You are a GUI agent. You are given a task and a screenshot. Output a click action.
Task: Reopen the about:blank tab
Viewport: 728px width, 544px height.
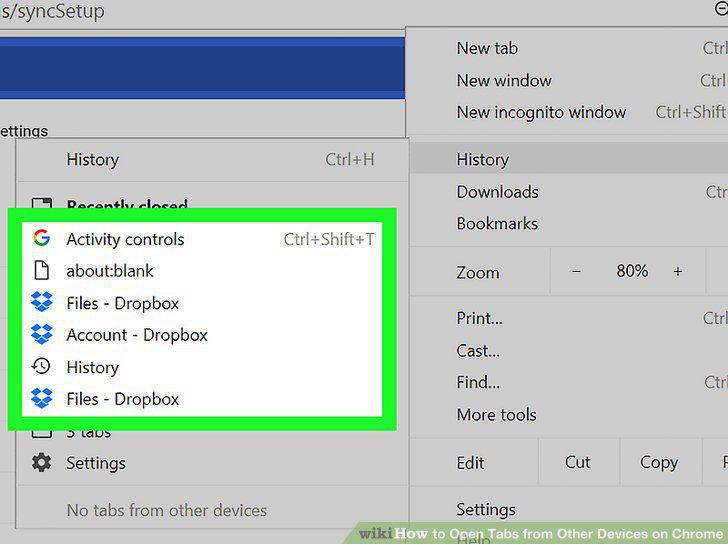pyautogui.click(x=202, y=271)
